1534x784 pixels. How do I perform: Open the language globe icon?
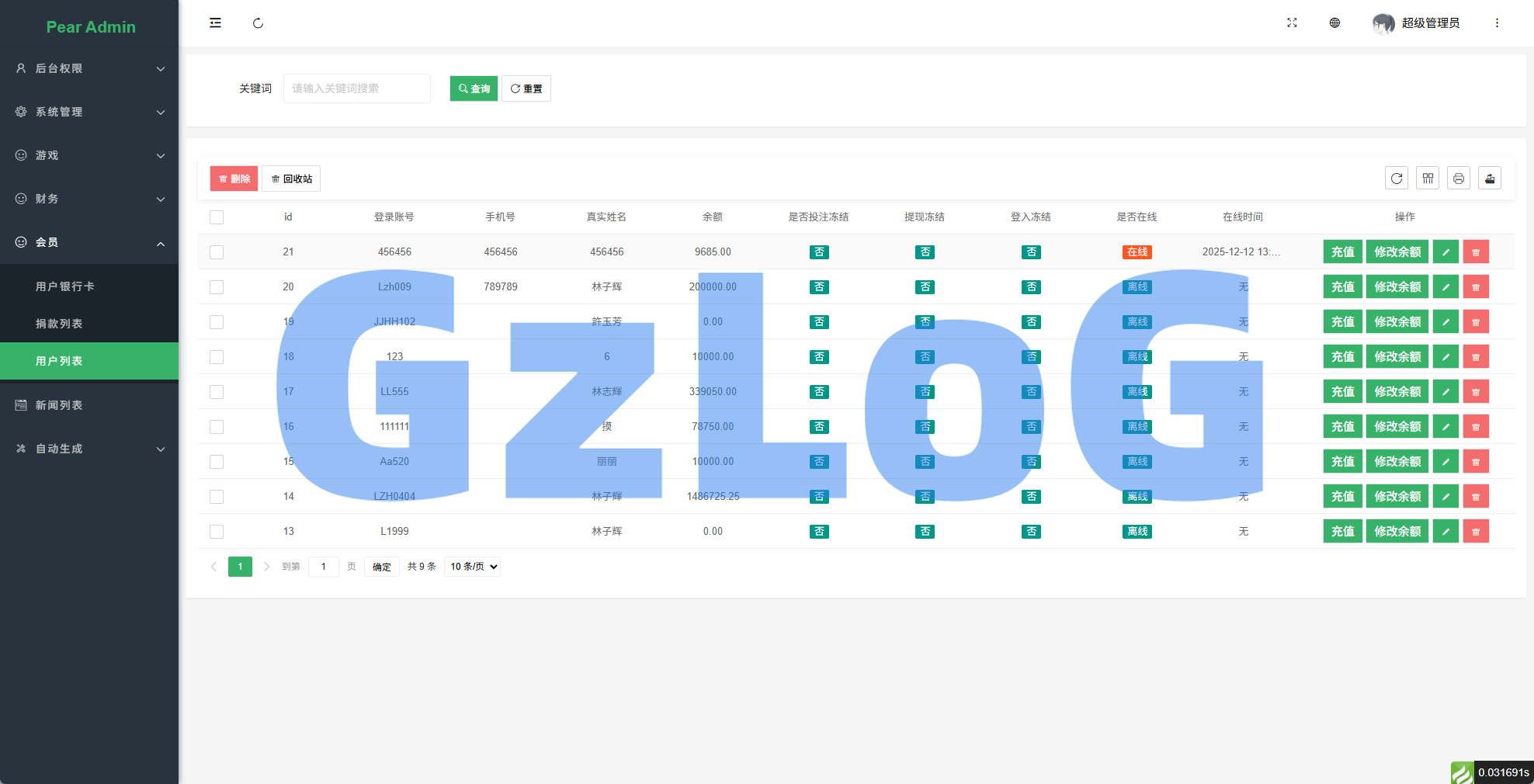point(1334,23)
